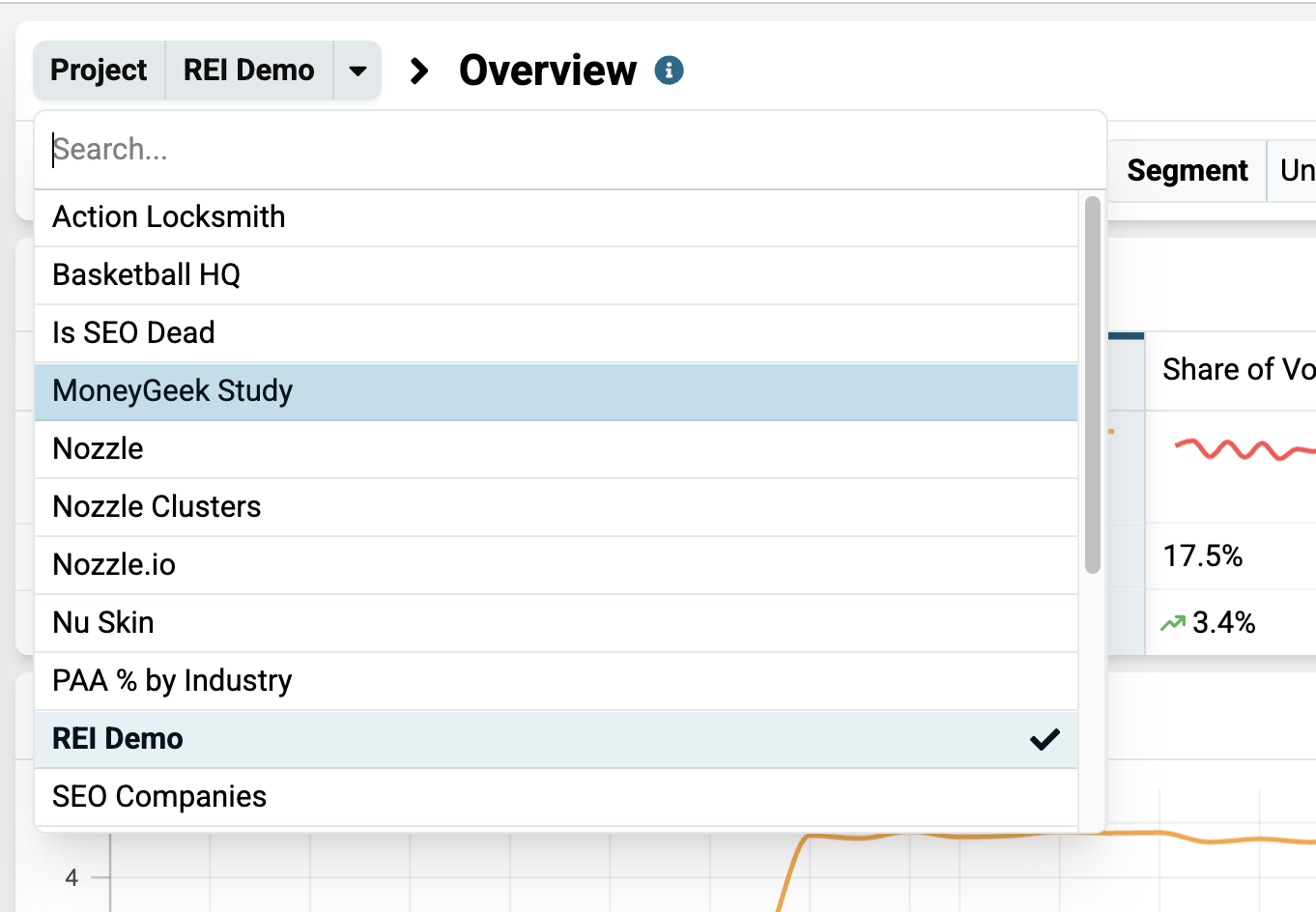Click the Project label button

click(99, 71)
